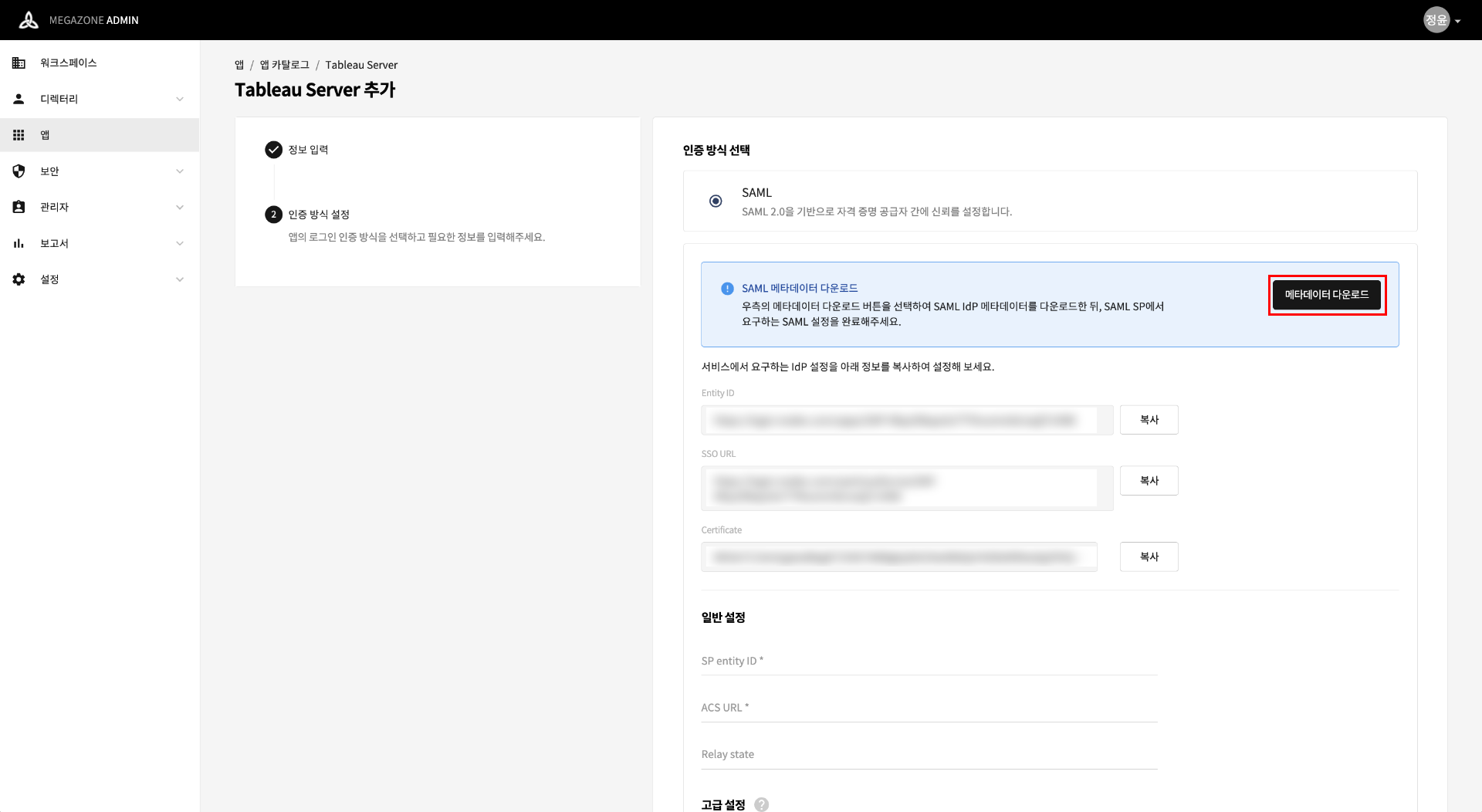
Task: Click the 정보 입력 completed checkmark icon
Action: [273, 150]
